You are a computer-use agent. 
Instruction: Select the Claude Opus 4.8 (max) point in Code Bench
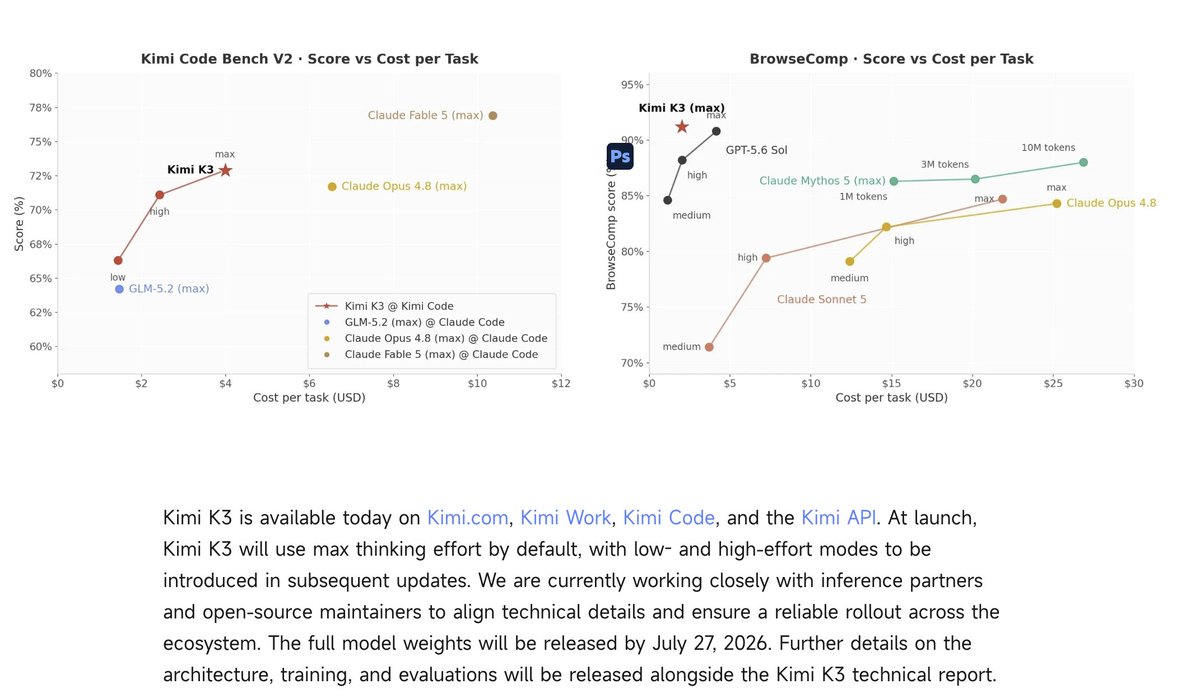point(332,187)
